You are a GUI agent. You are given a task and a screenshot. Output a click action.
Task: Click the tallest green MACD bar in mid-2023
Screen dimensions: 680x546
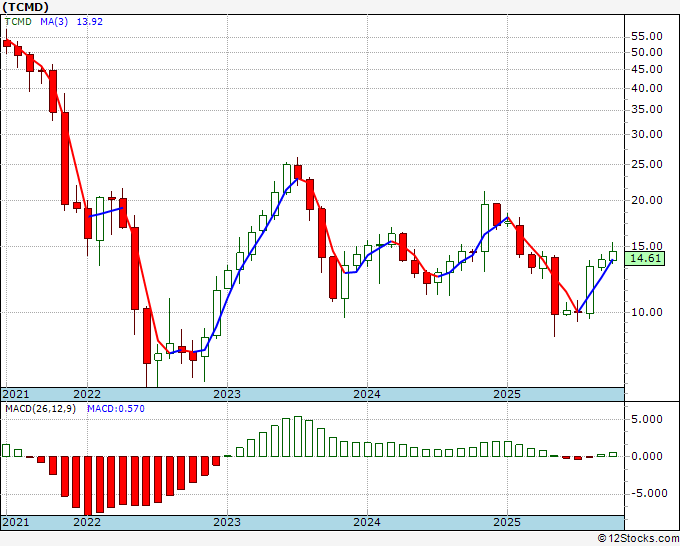[x=298, y=437]
